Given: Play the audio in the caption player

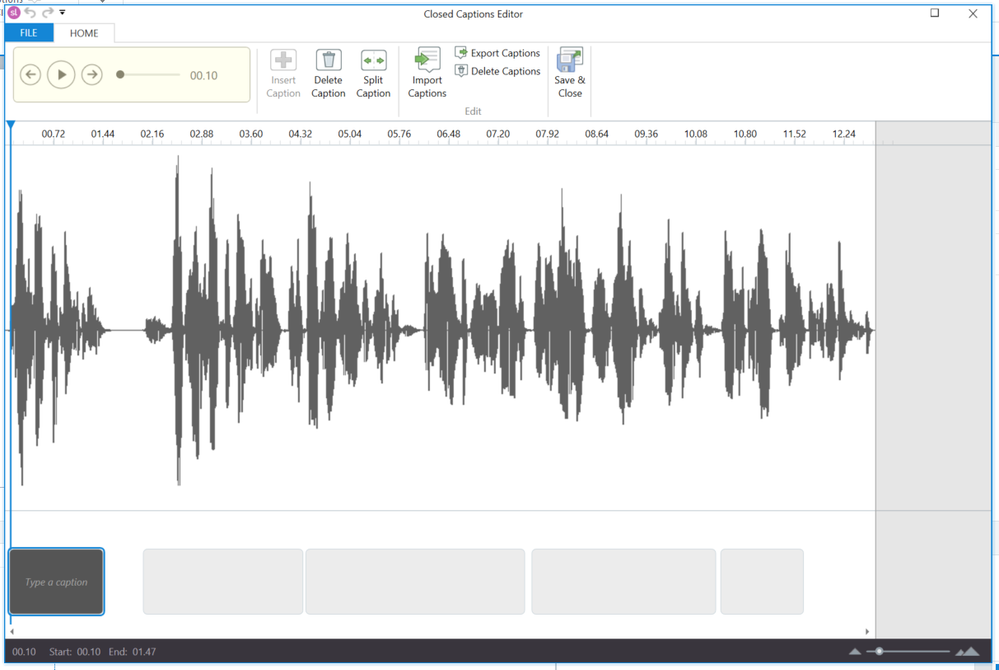Looking at the screenshot, I should pyautogui.click(x=61, y=75).
